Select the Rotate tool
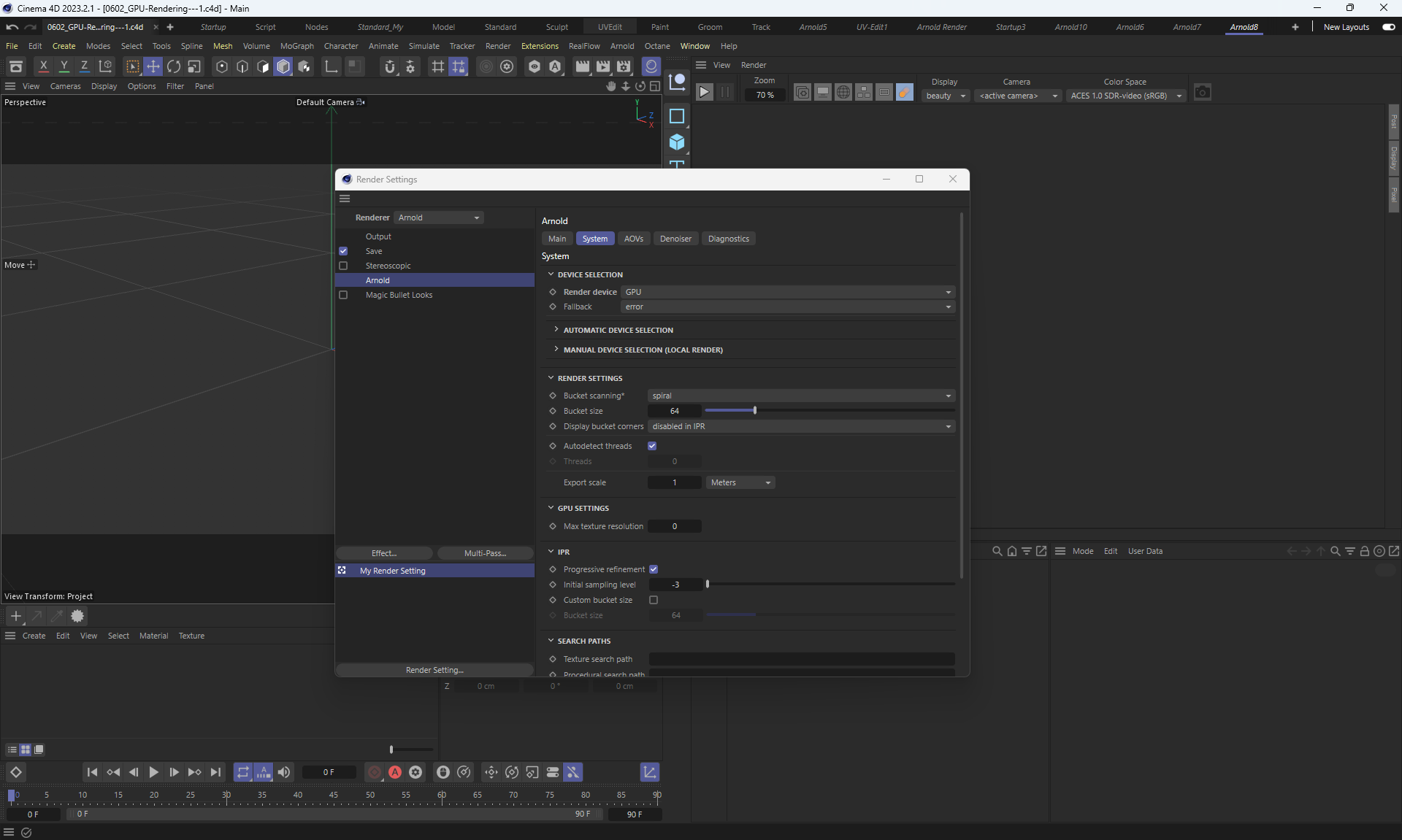The image size is (1402, 840). [174, 66]
